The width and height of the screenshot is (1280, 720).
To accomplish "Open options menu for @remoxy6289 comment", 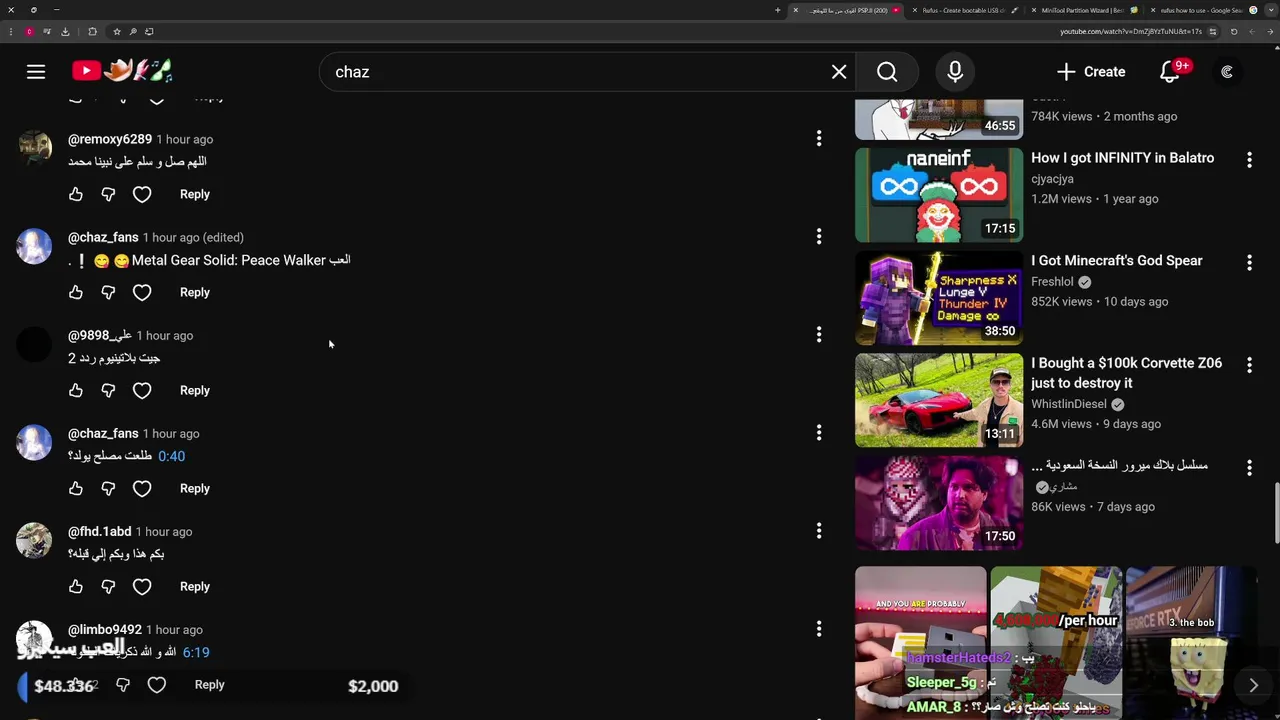I will pyautogui.click(x=819, y=138).
